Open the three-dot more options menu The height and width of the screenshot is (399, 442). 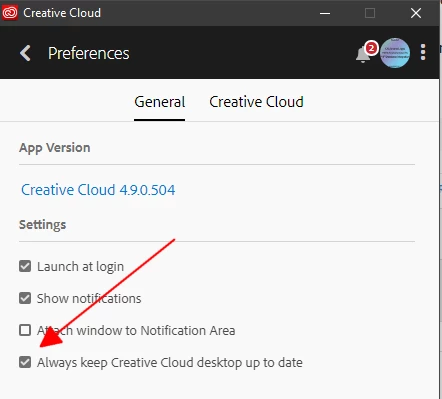pos(423,52)
